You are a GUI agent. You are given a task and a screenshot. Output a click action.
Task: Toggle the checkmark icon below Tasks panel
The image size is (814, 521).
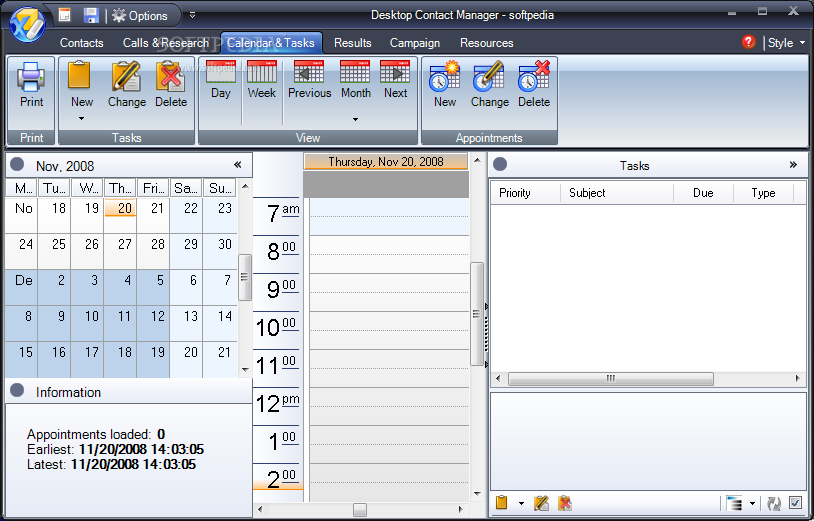[x=795, y=502]
